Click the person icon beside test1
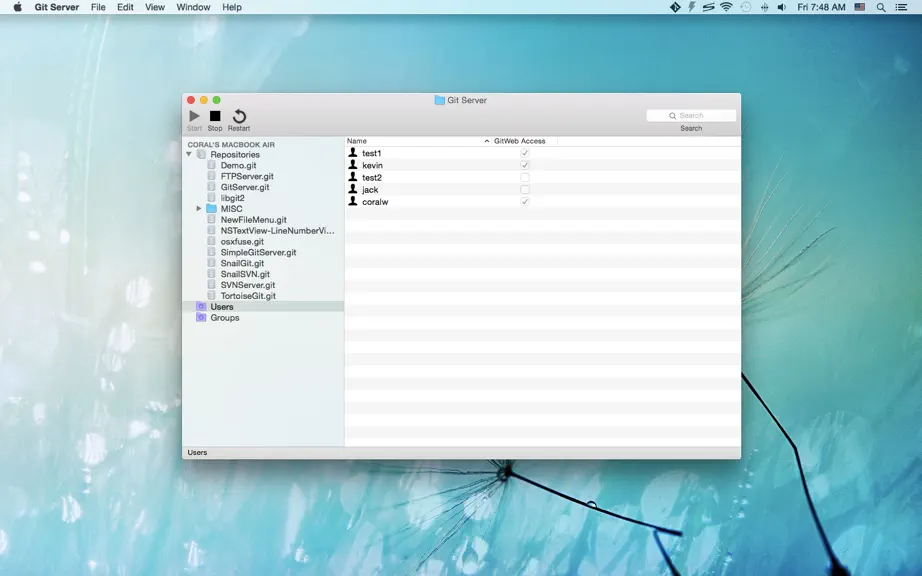 click(353, 152)
